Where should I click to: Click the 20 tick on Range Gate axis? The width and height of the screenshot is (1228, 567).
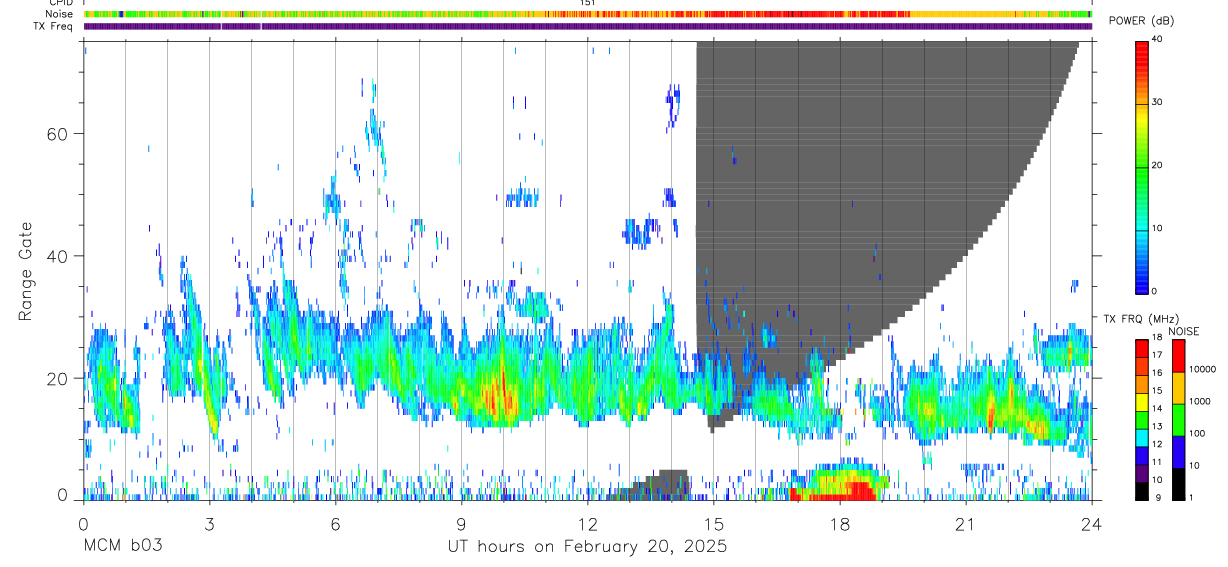tap(57, 378)
